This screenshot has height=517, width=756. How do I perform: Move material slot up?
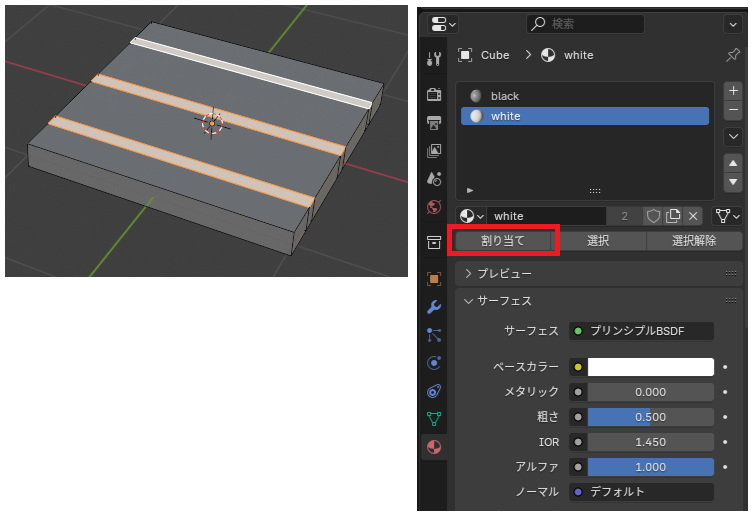pyautogui.click(x=733, y=163)
